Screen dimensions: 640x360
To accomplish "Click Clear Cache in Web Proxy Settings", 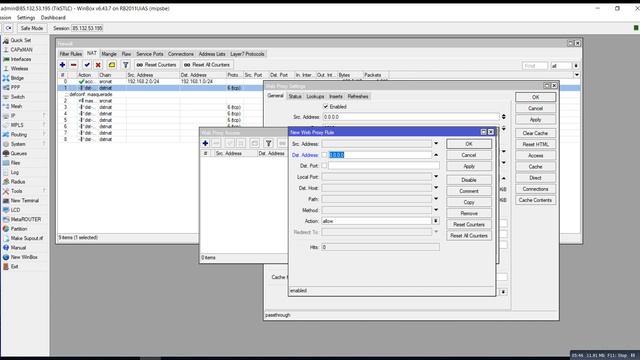I will coord(535,133).
